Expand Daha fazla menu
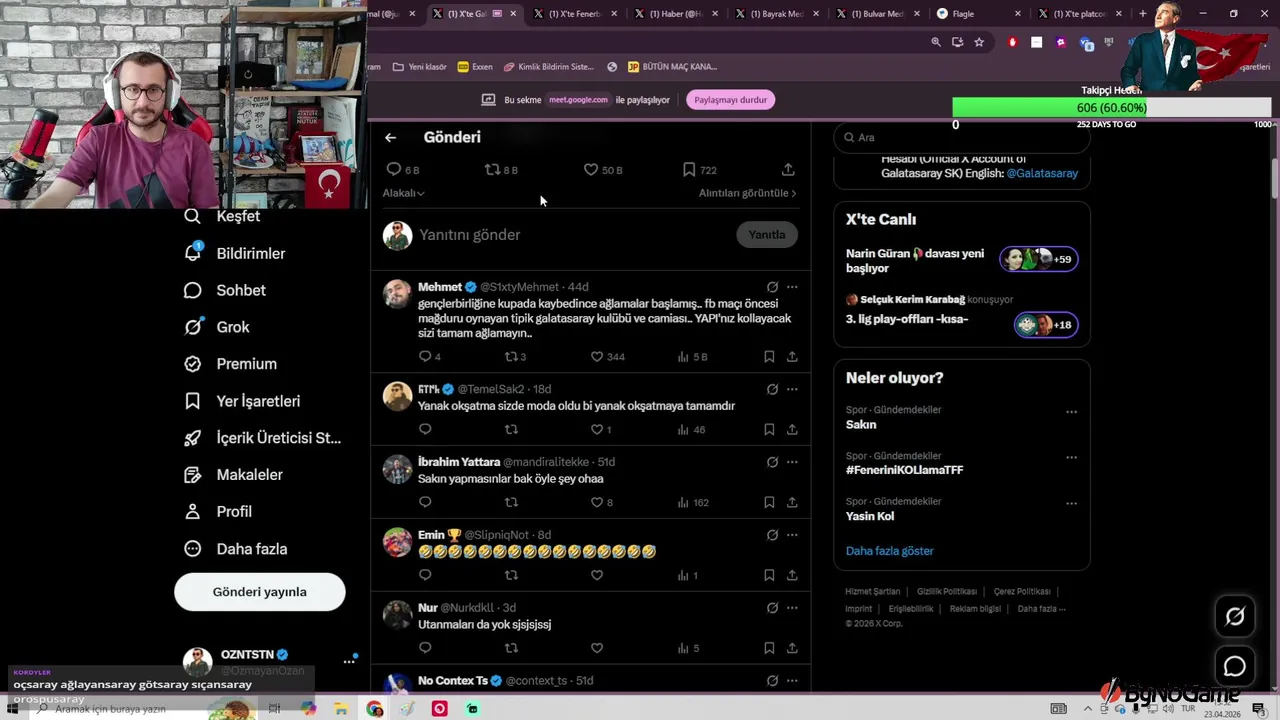Image resolution: width=1280 pixels, height=720 pixels. 236,549
